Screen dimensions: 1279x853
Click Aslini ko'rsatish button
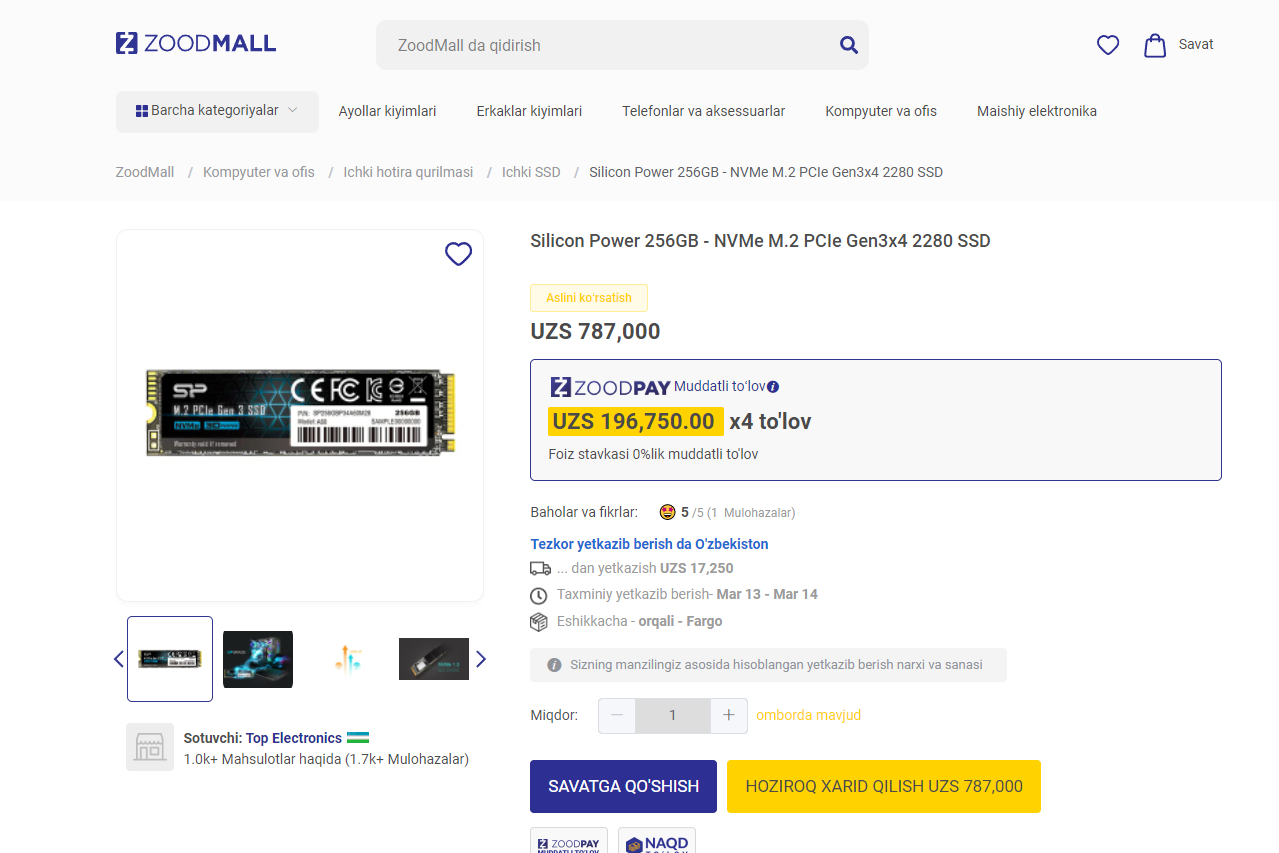click(589, 298)
